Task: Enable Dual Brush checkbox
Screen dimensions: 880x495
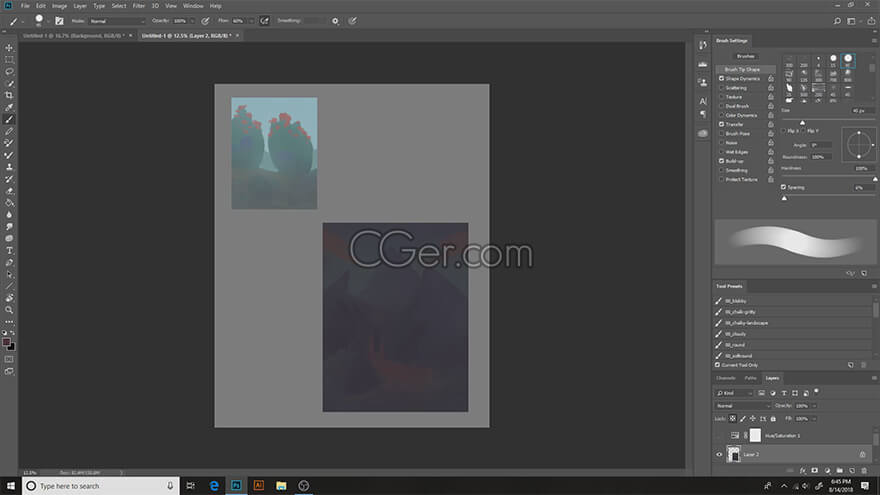Action: click(x=721, y=106)
